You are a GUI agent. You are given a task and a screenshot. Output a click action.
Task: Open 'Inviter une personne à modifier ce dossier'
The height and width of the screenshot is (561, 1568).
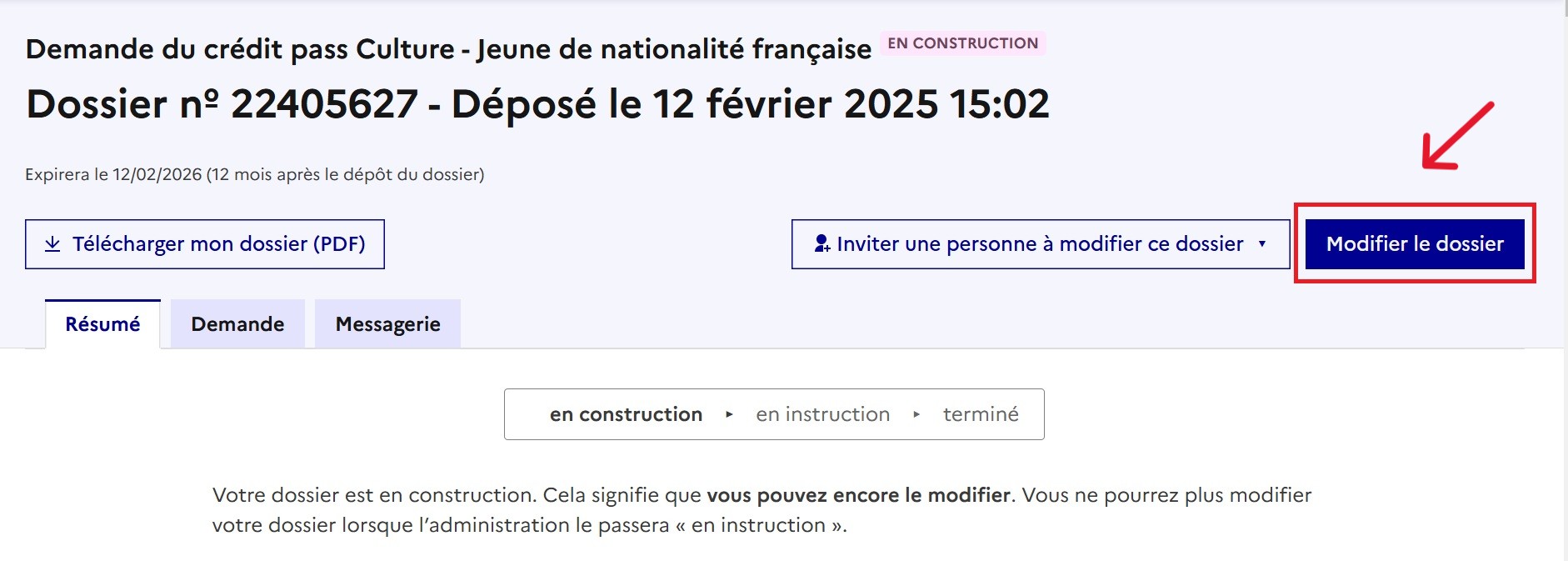click(1041, 244)
